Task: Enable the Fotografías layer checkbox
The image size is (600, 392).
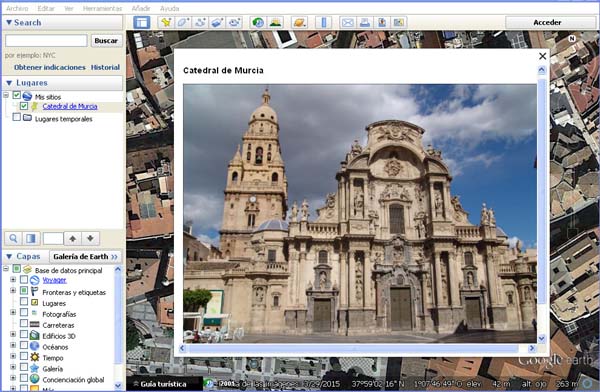Action: [x=24, y=313]
